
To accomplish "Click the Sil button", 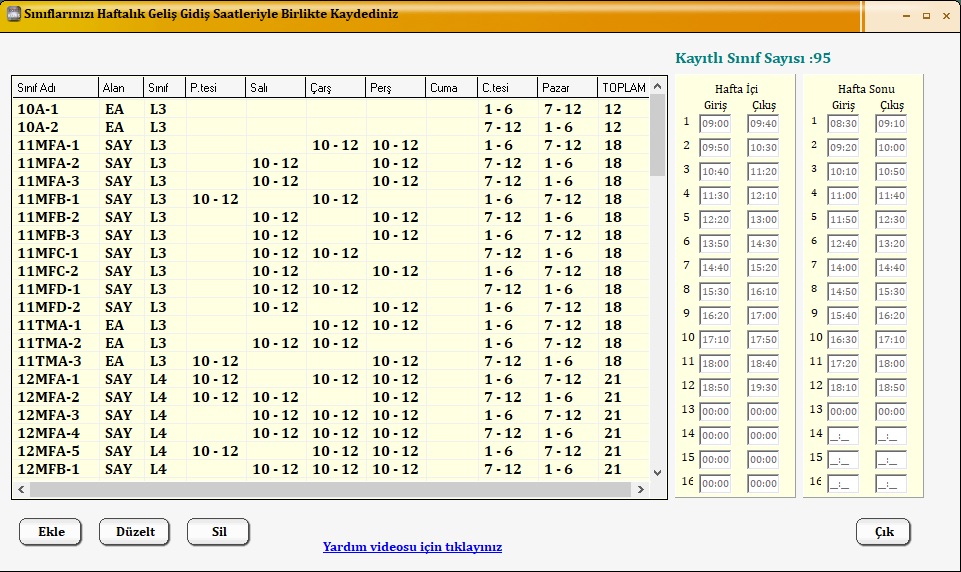I will coord(218,531).
